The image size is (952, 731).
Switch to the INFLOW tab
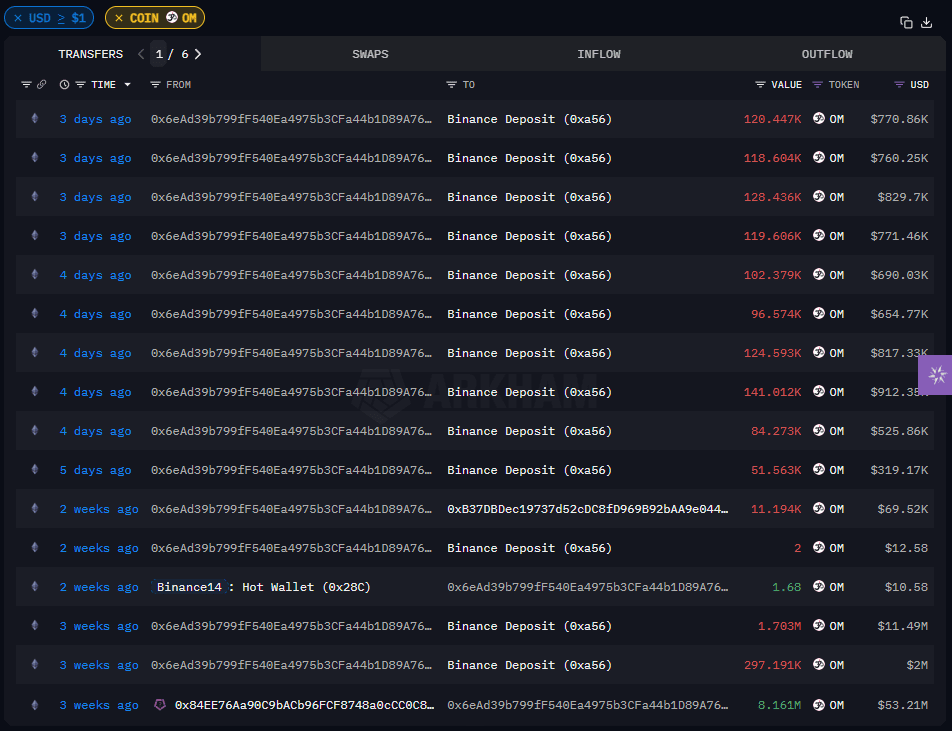(599, 54)
